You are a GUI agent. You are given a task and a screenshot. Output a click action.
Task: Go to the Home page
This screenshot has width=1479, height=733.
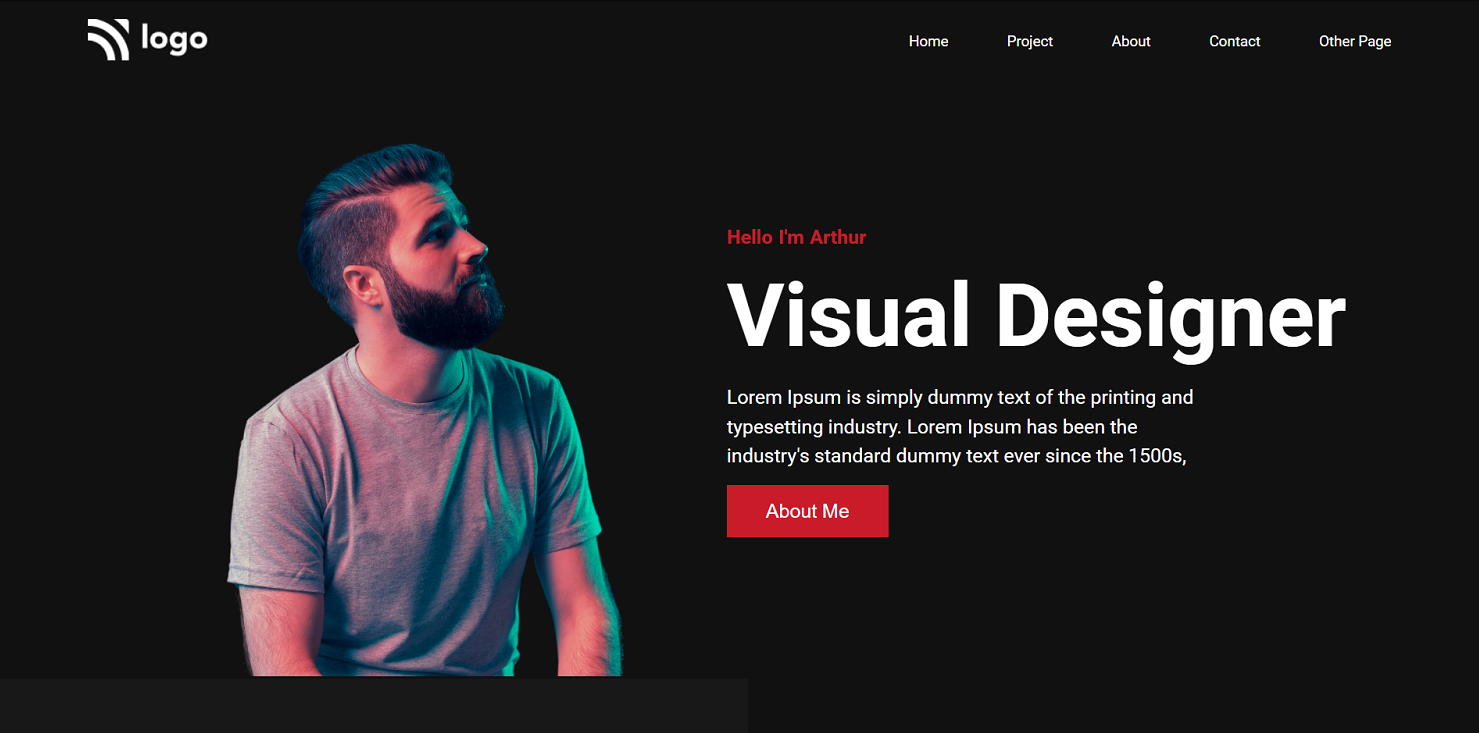(x=928, y=41)
